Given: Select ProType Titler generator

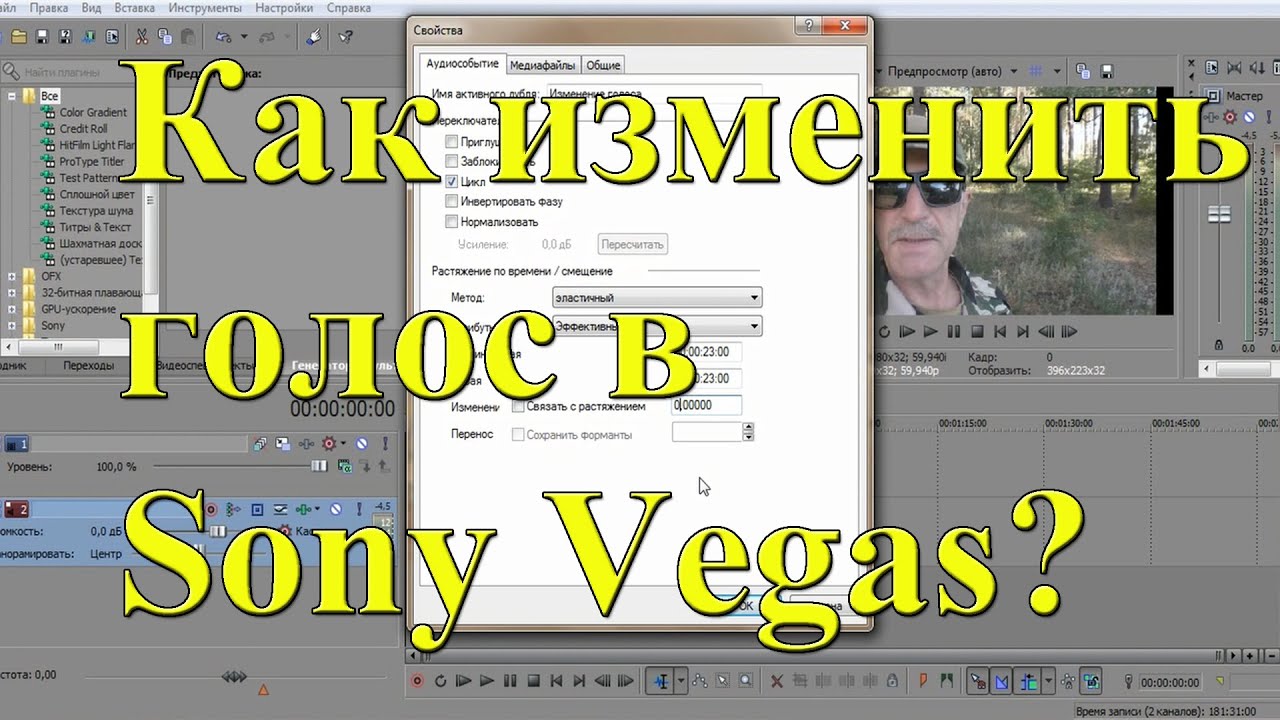Looking at the screenshot, I should pyautogui.click(x=91, y=161).
